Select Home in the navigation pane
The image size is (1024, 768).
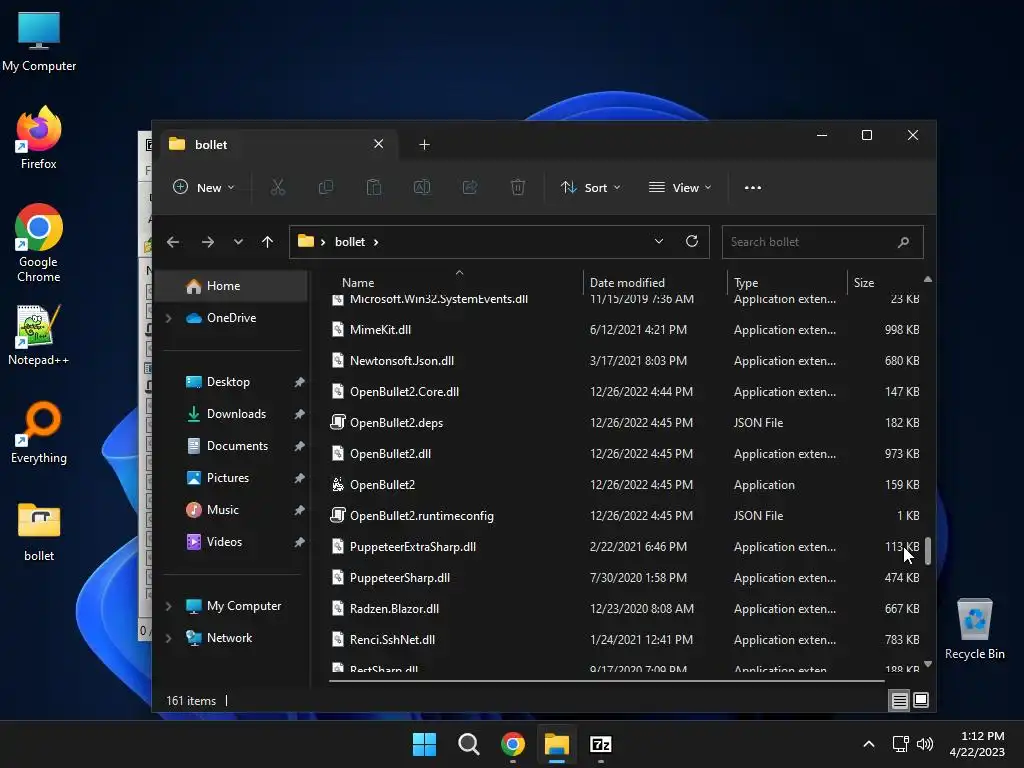231,286
